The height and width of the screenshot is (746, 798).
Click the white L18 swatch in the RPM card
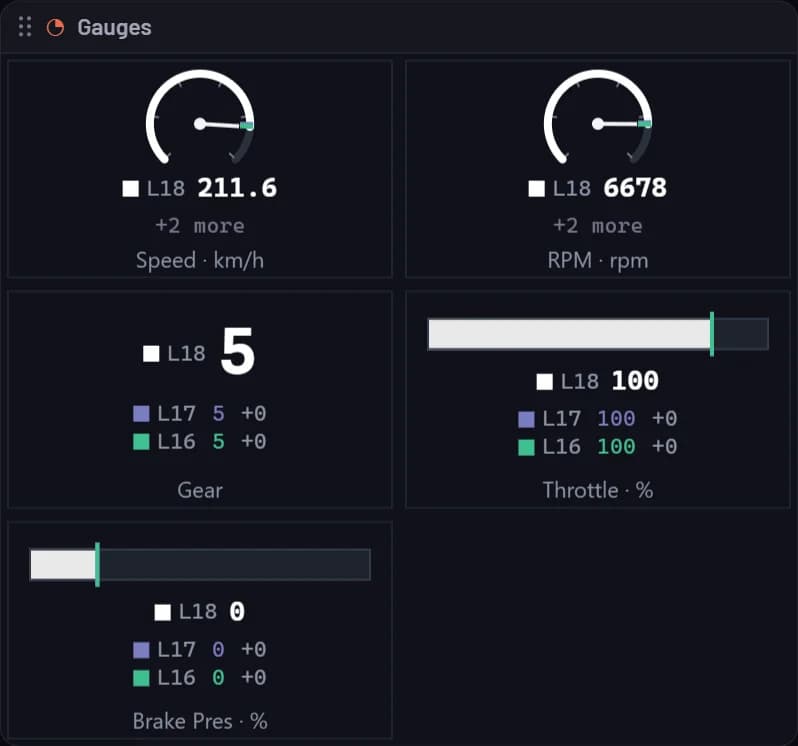[x=536, y=188]
